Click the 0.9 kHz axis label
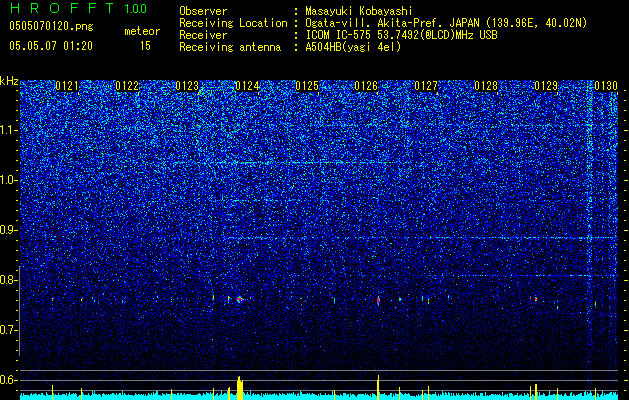 8,230
